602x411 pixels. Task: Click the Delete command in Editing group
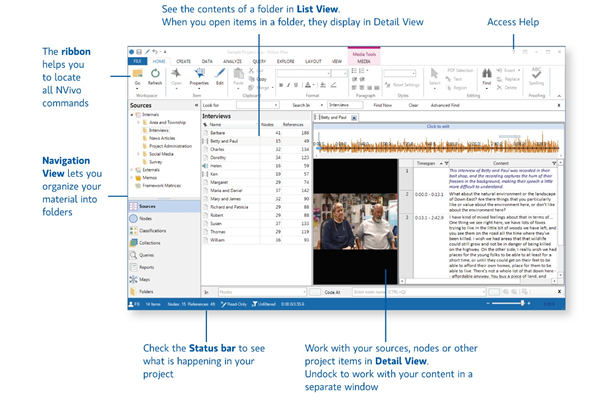(x=507, y=87)
